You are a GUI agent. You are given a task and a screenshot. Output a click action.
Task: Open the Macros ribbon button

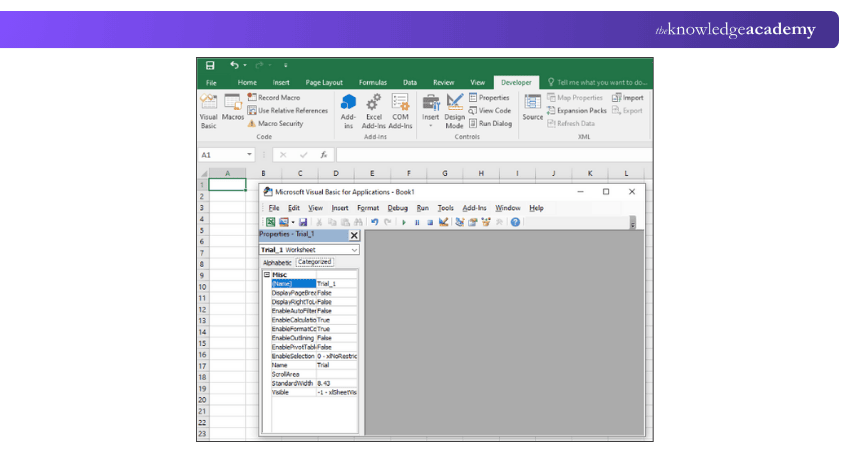(x=232, y=108)
